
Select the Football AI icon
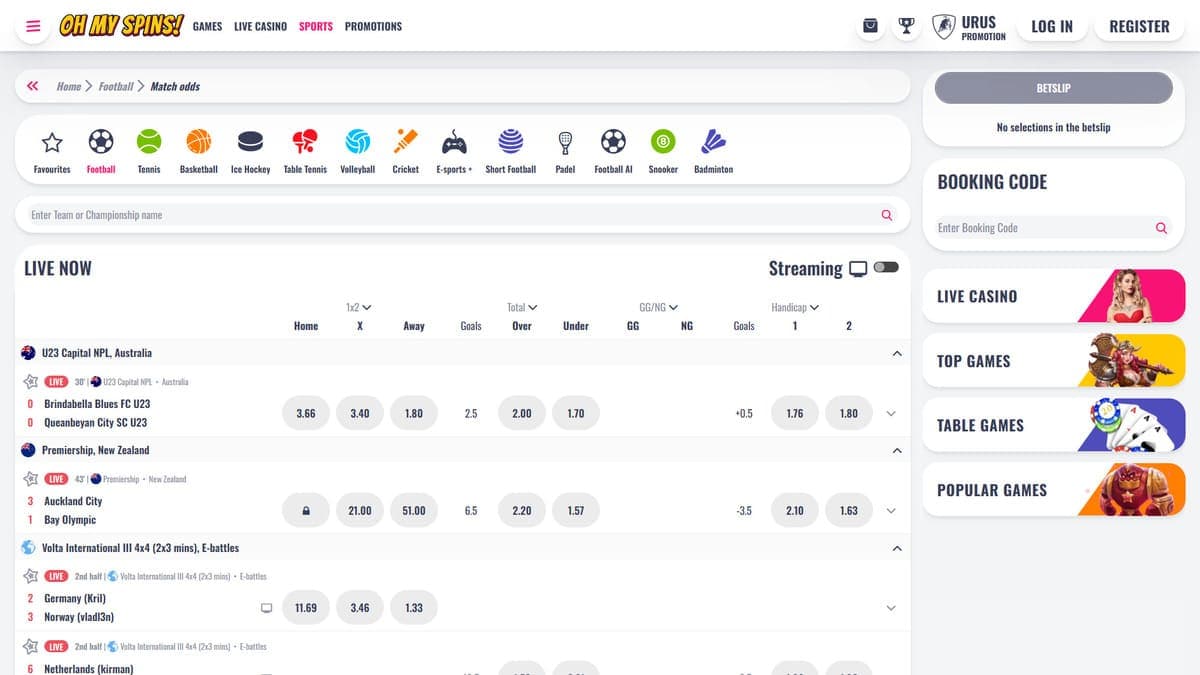coord(613,142)
